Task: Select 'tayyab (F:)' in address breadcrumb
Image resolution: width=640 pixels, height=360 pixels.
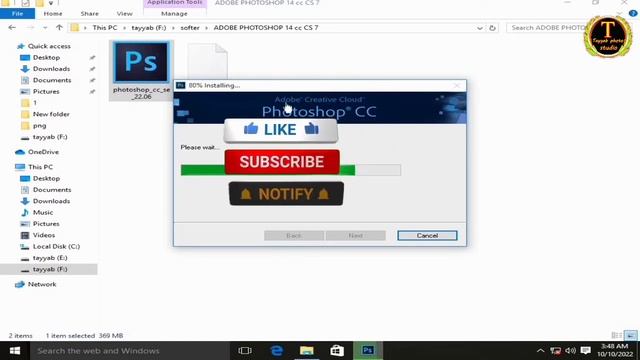Action: coord(149,28)
